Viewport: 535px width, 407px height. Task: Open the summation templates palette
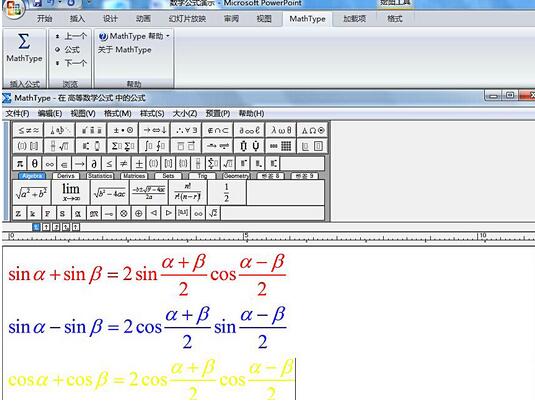(123, 146)
